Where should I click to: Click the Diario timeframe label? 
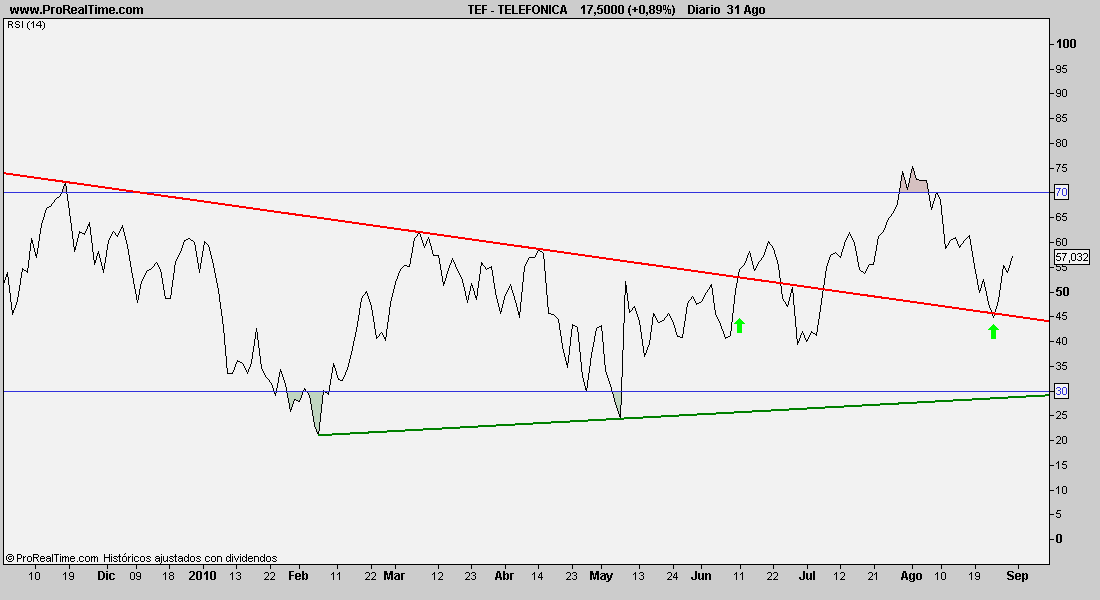[x=704, y=10]
